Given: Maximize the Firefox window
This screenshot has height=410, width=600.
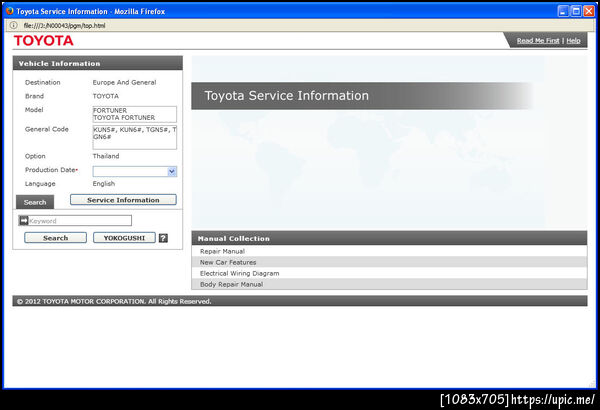Looking at the screenshot, I should click(x=576, y=11).
